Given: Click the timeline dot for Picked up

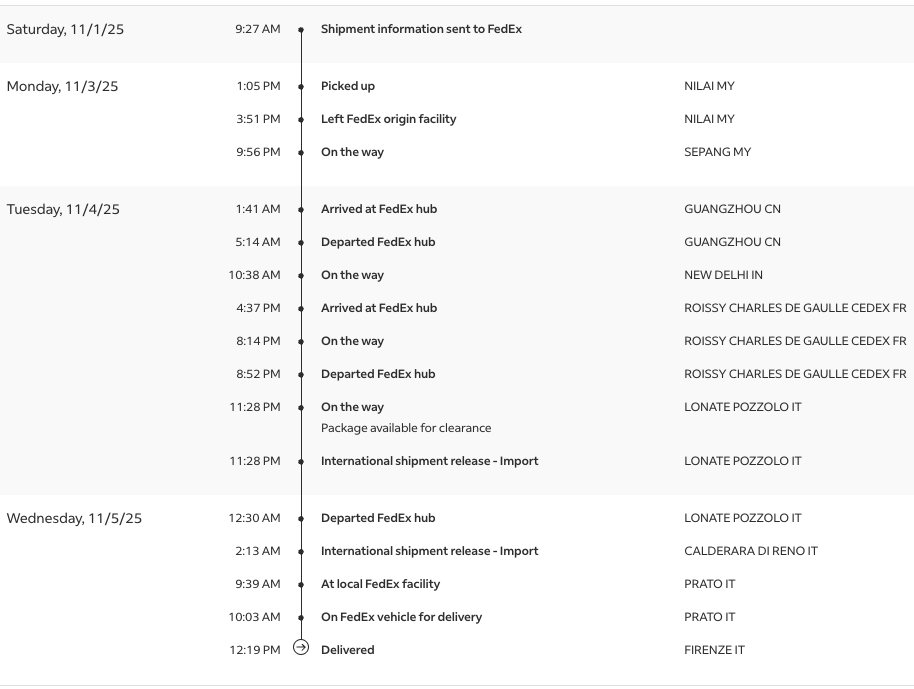Looking at the screenshot, I should [301, 87].
